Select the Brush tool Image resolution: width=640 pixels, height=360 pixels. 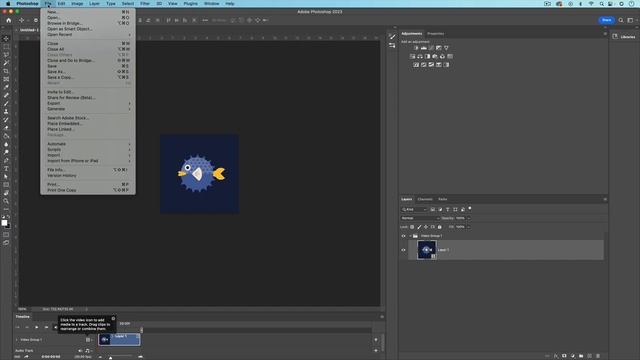pyautogui.click(x=6, y=103)
